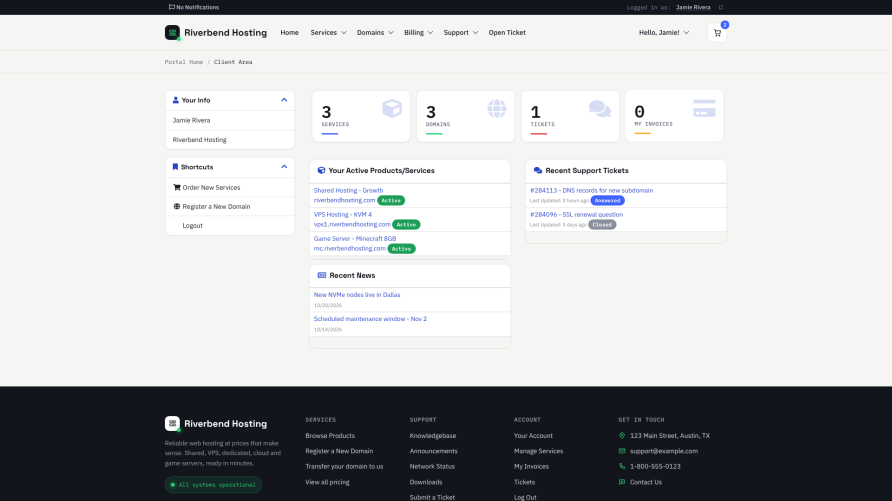This screenshot has width=892, height=501.
Task: Click the icon beside Jamie Rivera in top bar
Action: [721, 7]
